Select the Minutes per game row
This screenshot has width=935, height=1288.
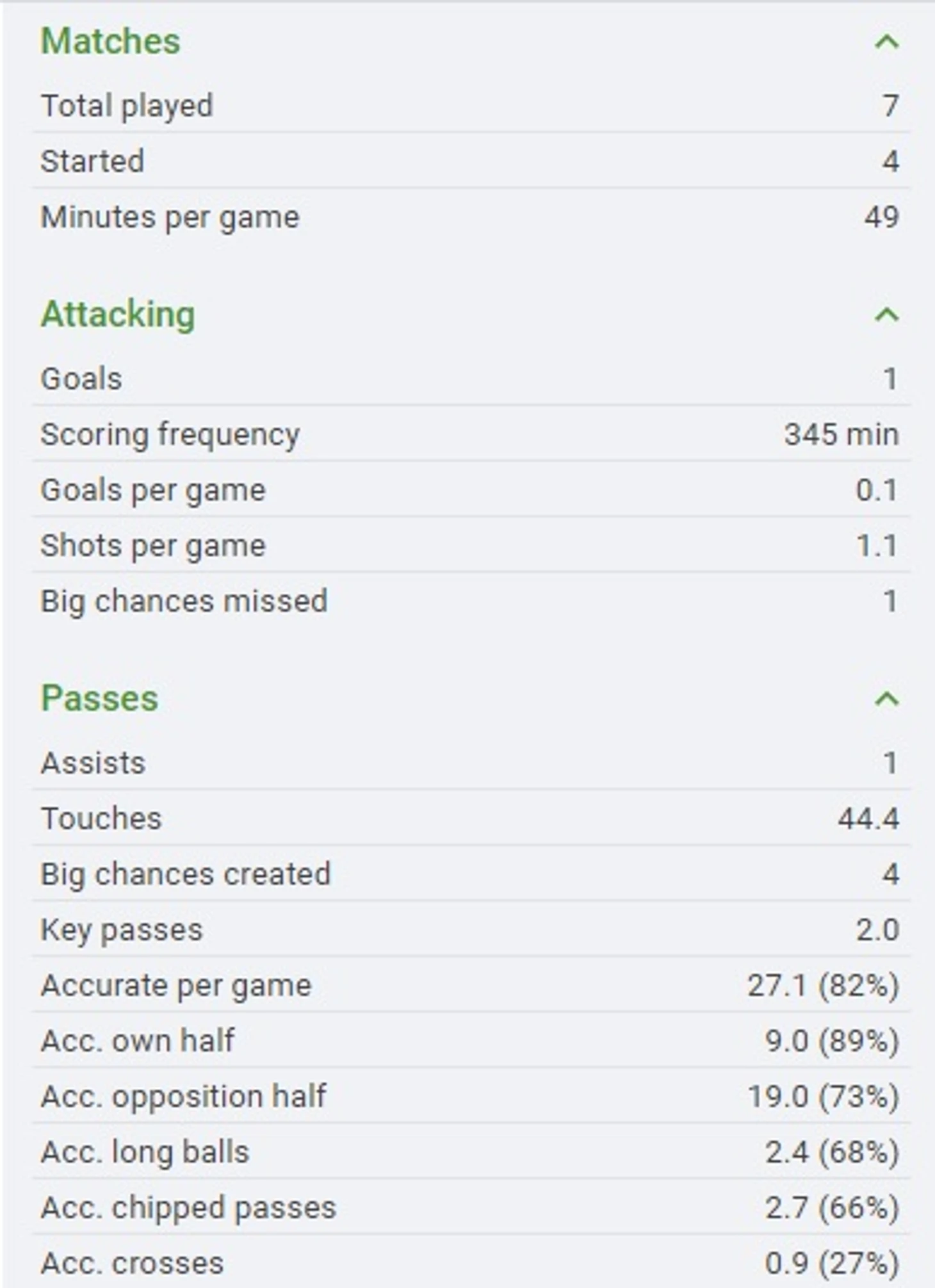point(471,216)
